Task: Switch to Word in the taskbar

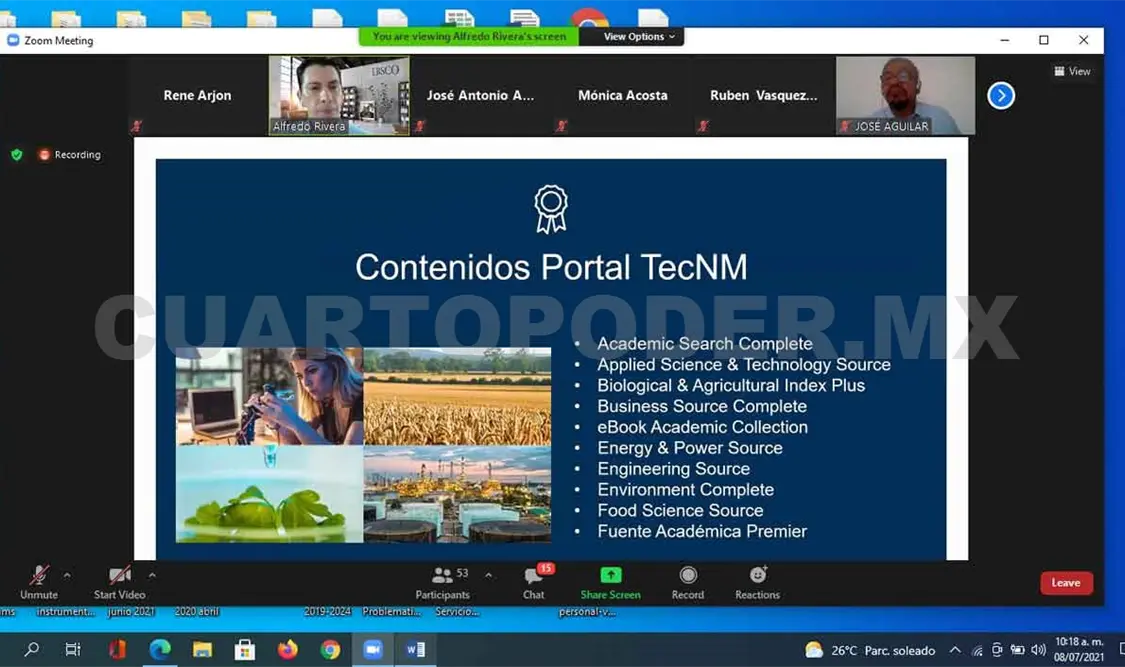Action: [x=415, y=650]
